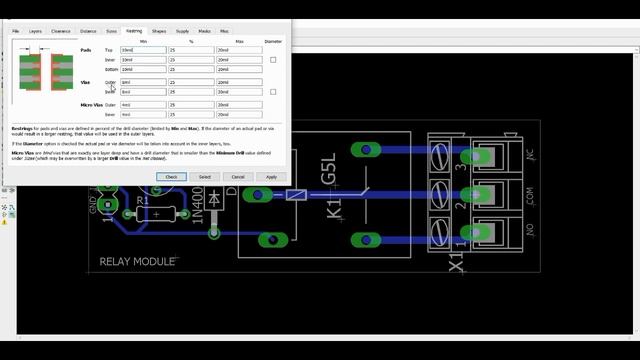This screenshot has height=360, width=640.
Task: Select the Restring tab
Action: pyautogui.click(x=134, y=31)
